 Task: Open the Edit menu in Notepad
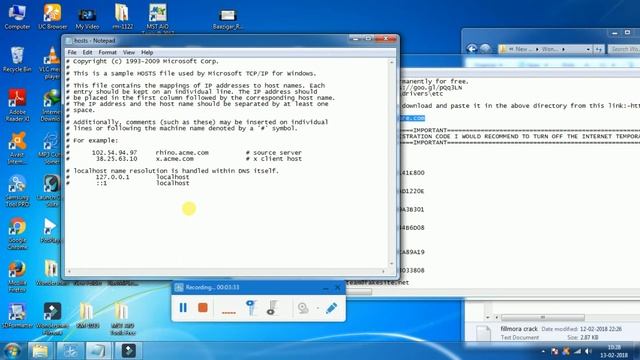[87, 52]
